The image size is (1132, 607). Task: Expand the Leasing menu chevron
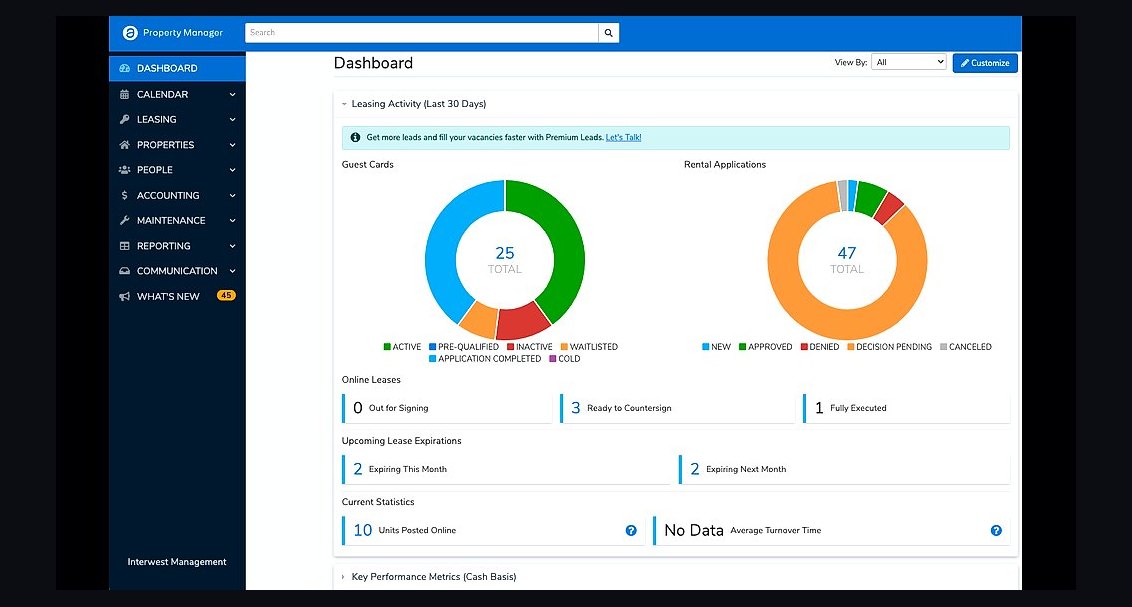click(x=232, y=120)
